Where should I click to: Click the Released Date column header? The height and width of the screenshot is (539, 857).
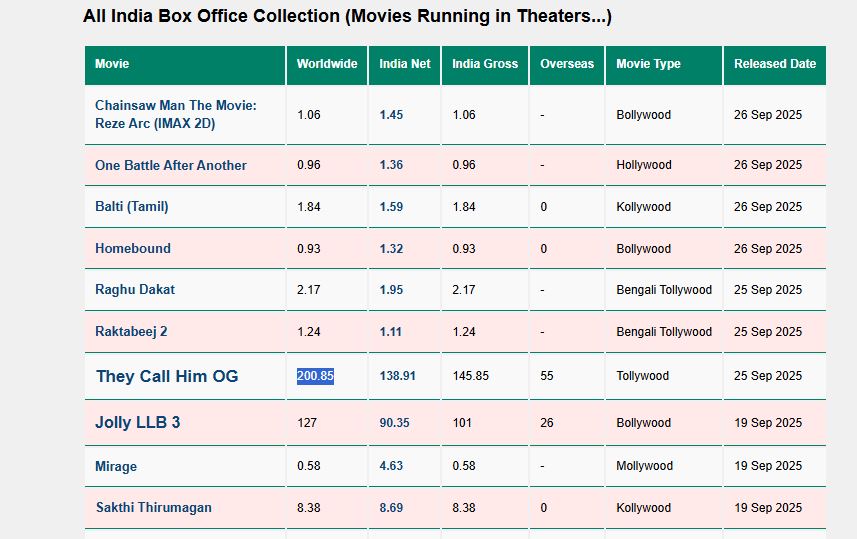(x=775, y=64)
